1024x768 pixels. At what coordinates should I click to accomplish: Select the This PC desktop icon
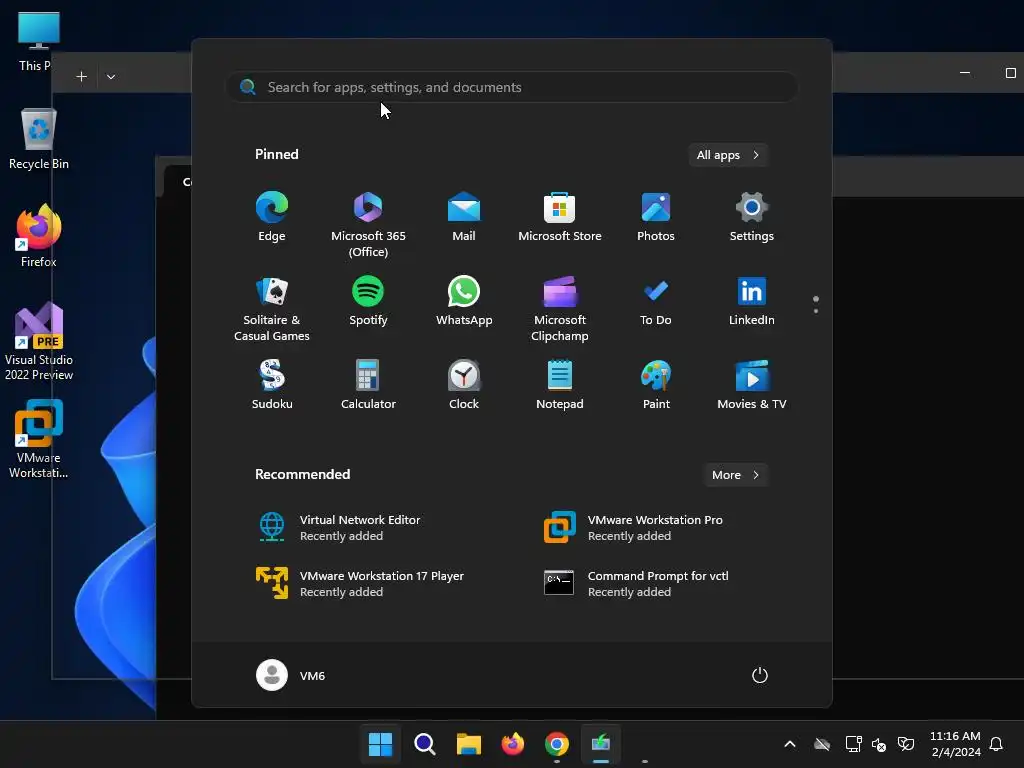pos(38,41)
